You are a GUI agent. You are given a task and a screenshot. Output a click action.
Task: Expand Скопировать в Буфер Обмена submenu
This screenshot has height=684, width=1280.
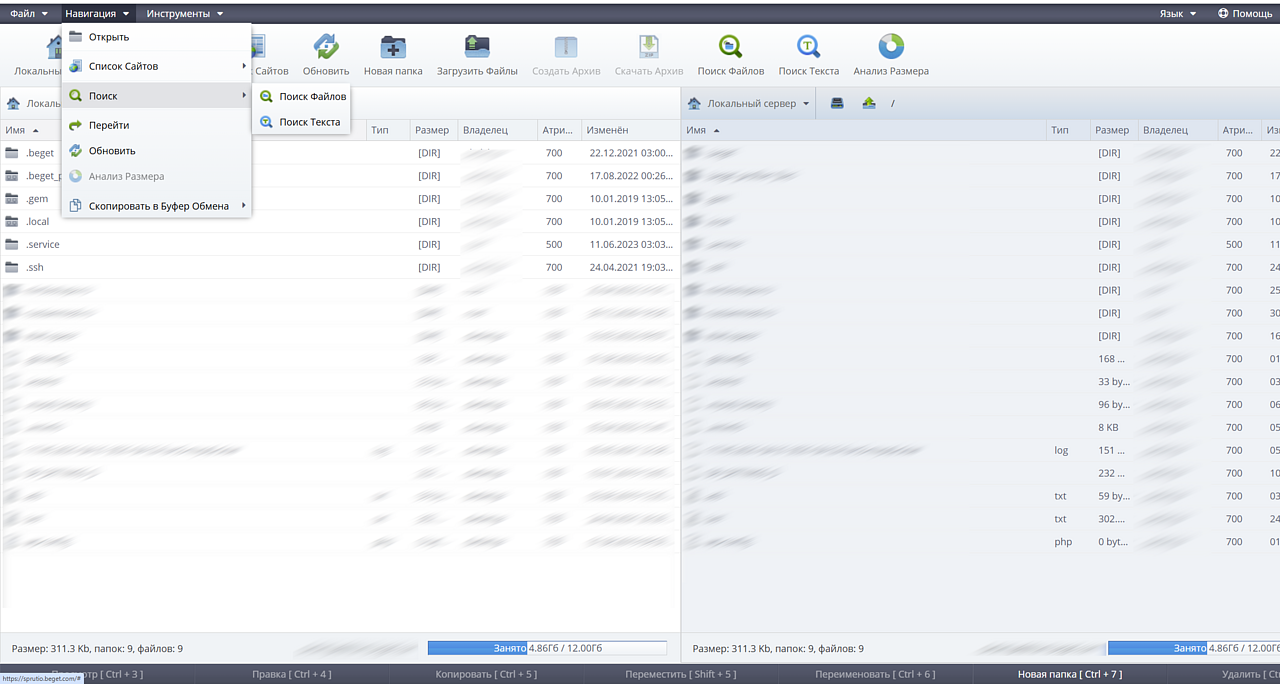point(158,206)
